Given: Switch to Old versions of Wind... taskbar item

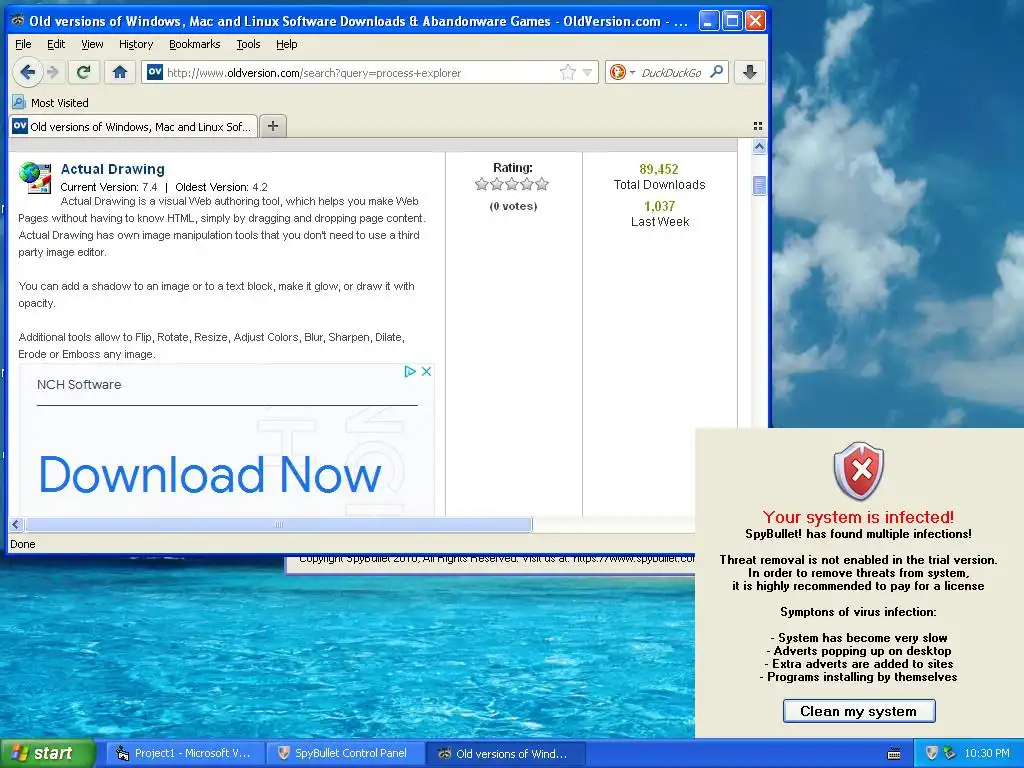Looking at the screenshot, I should [505, 753].
